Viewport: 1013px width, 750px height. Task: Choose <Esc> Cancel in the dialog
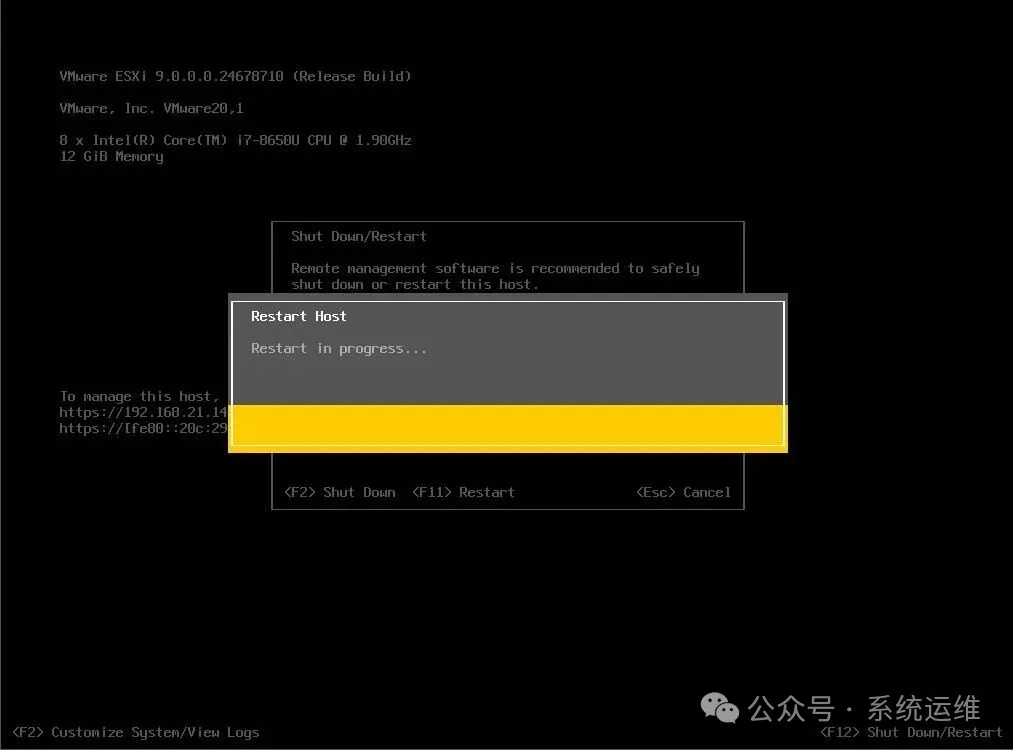[684, 492]
